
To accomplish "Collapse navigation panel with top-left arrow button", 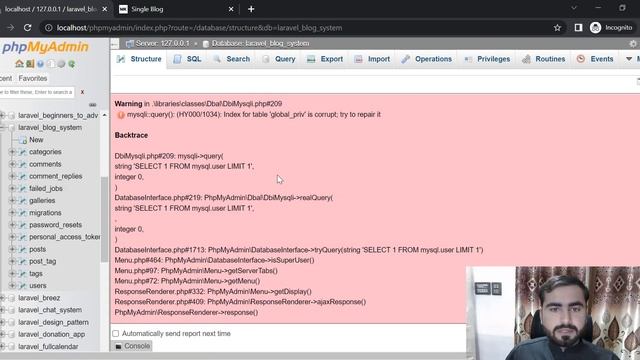I will [x=115, y=44].
